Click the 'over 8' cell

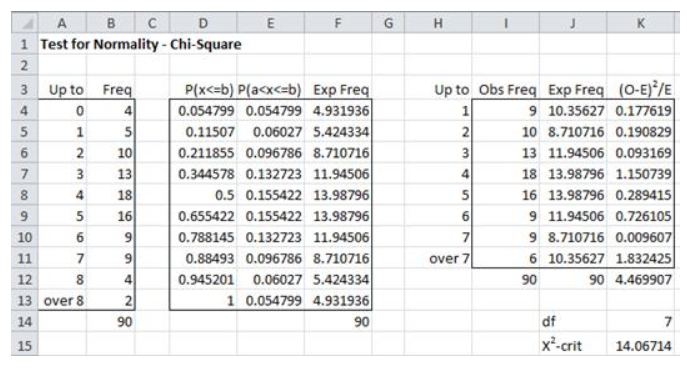(x=62, y=300)
